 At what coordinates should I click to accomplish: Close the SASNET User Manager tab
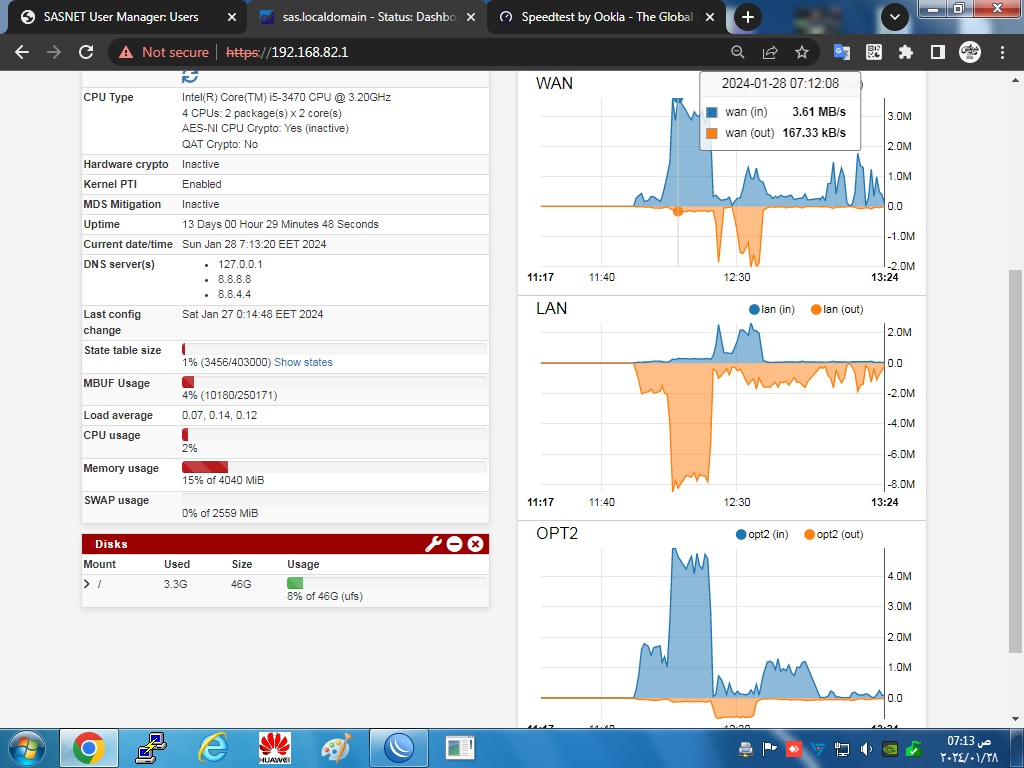(x=231, y=17)
